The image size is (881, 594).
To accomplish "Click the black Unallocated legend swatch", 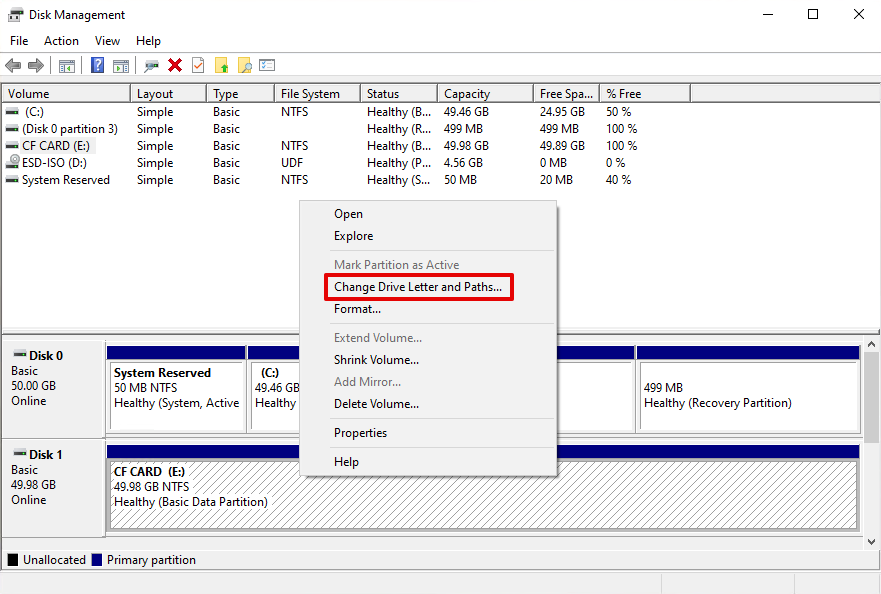I will [12, 560].
